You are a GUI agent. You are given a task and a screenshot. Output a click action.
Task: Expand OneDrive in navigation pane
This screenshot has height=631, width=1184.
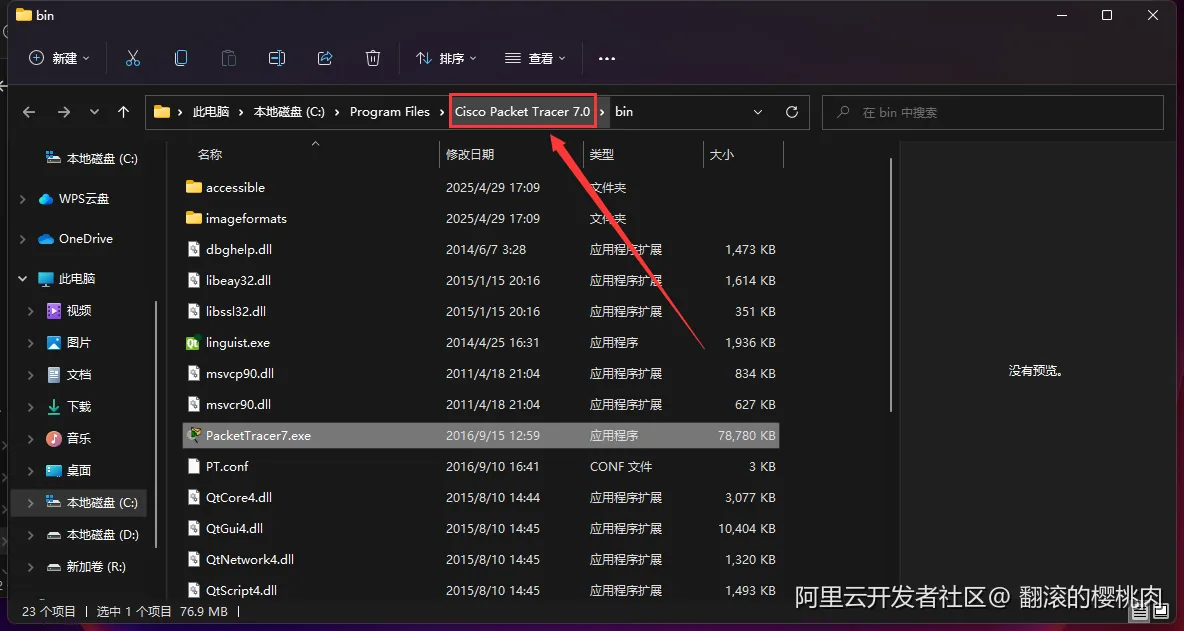[23, 239]
